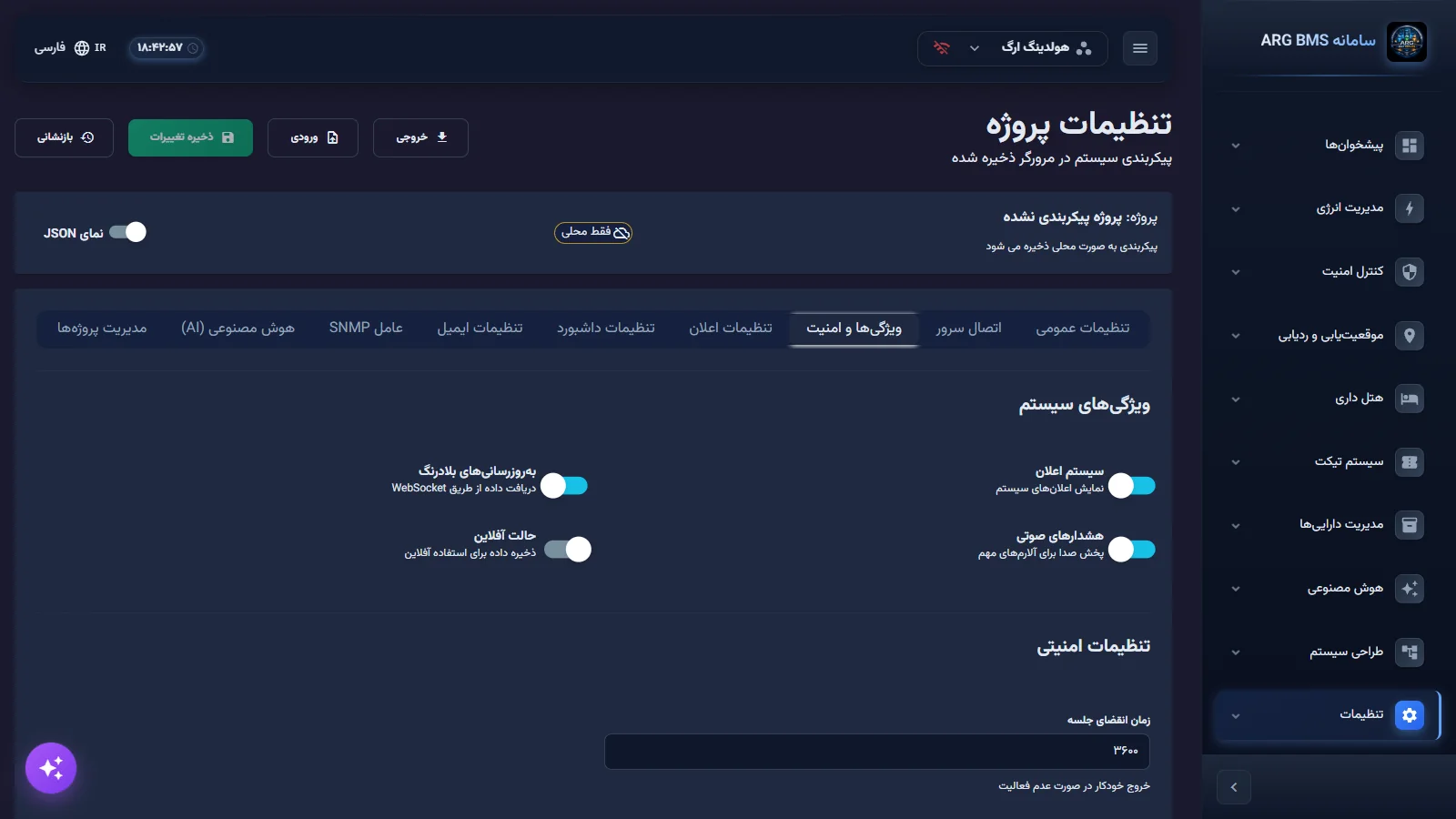1456x819 pixels.
Task: Click the Settings gear icon
Action: (1409, 715)
